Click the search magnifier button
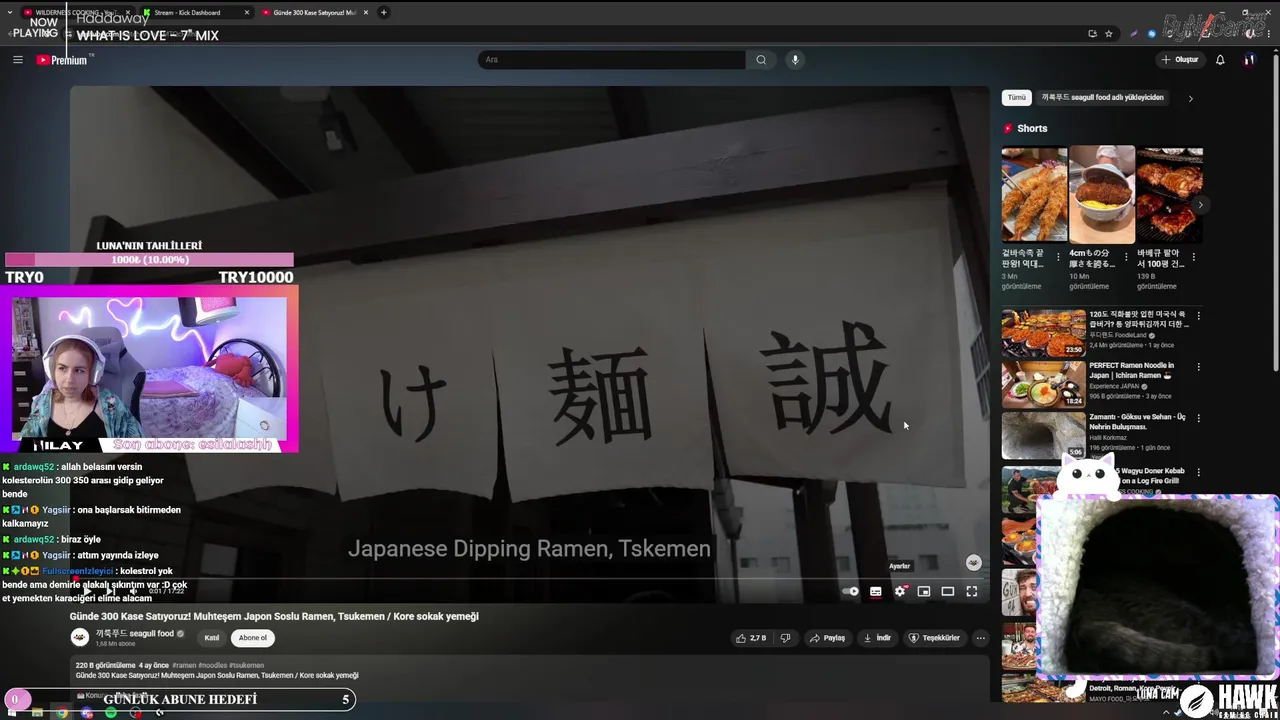The height and width of the screenshot is (720, 1280). pyautogui.click(x=761, y=60)
